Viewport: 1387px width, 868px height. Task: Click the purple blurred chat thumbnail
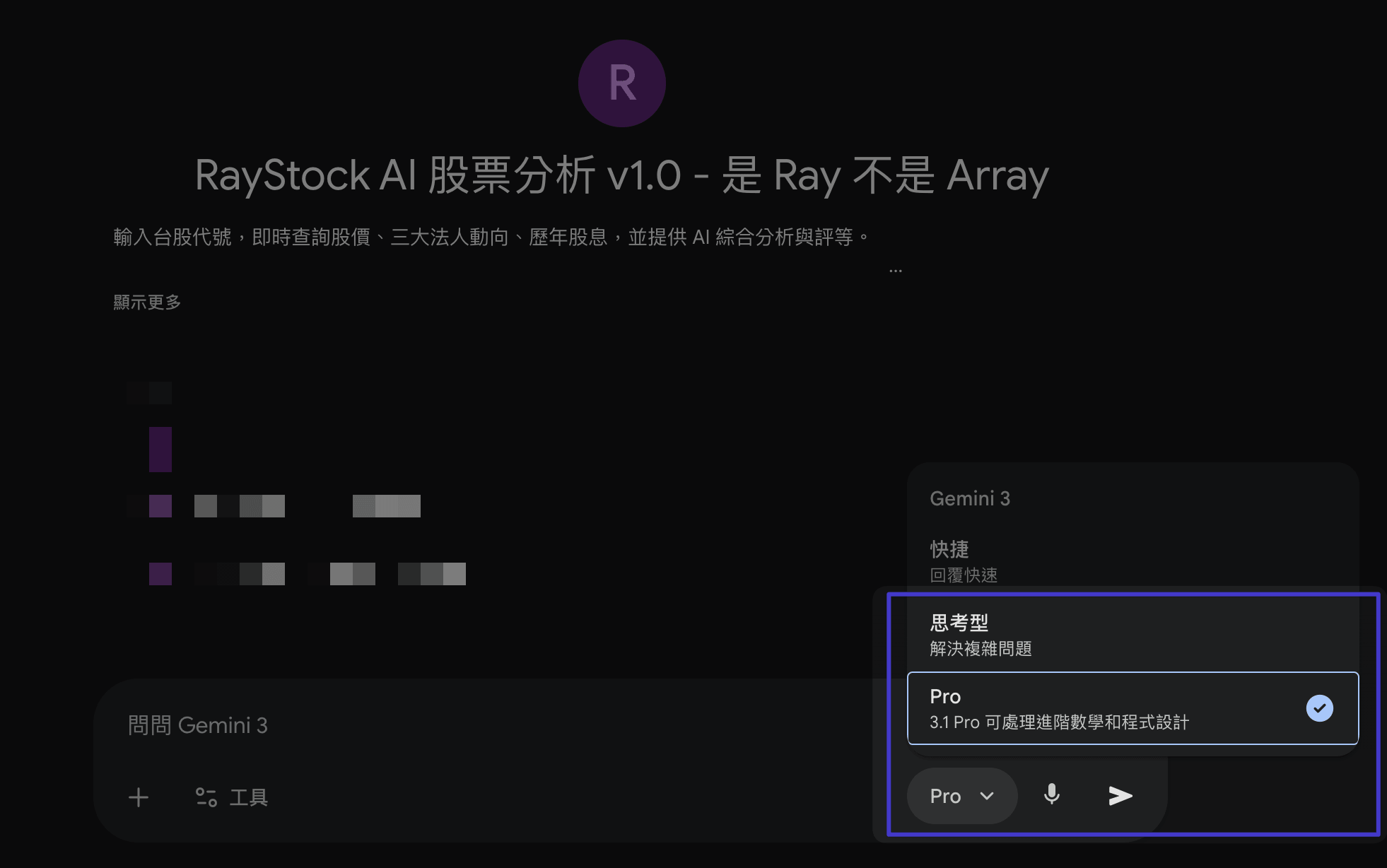(160, 449)
